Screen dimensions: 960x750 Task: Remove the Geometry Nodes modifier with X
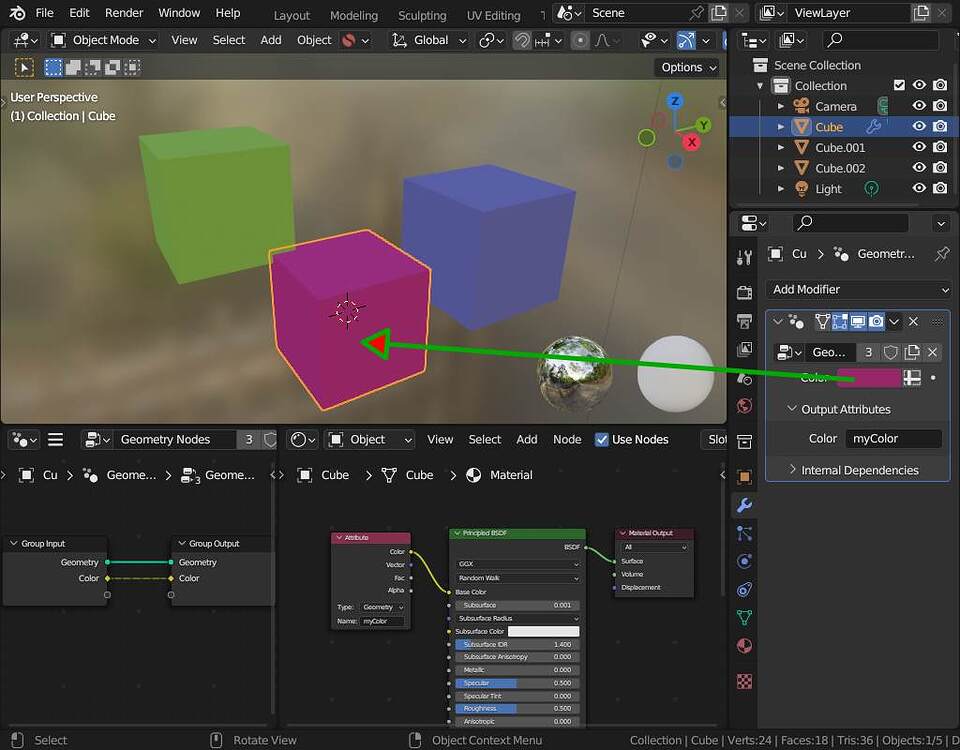[x=913, y=321]
